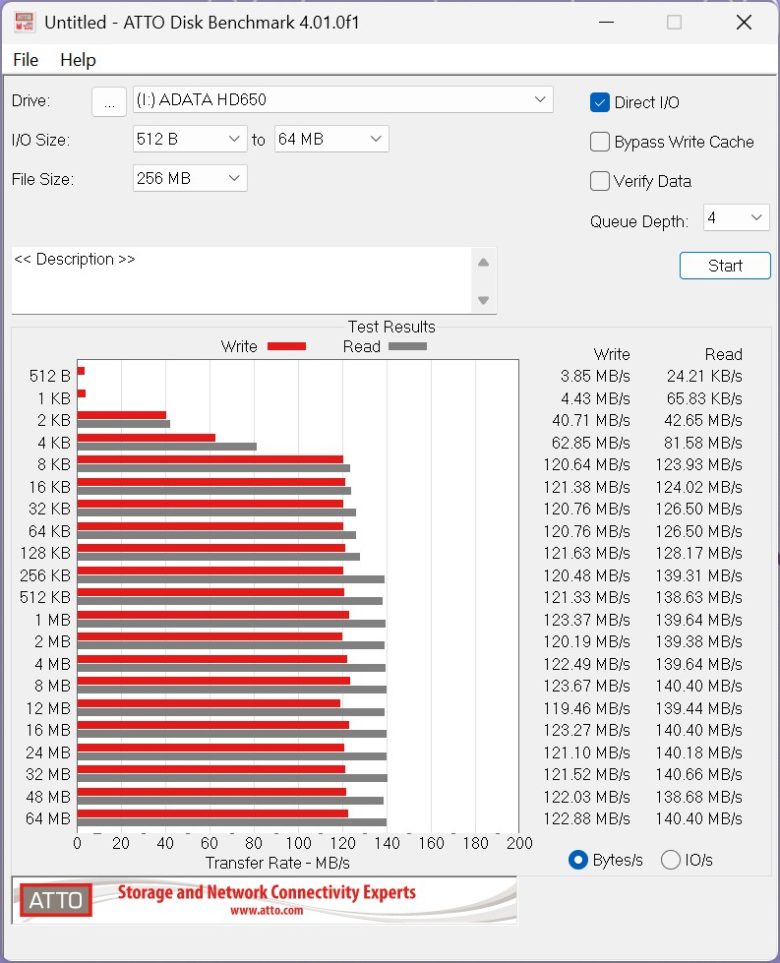This screenshot has height=963, width=780.
Task: Click the 4.43 MB/s write value
Action: point(595,399)
